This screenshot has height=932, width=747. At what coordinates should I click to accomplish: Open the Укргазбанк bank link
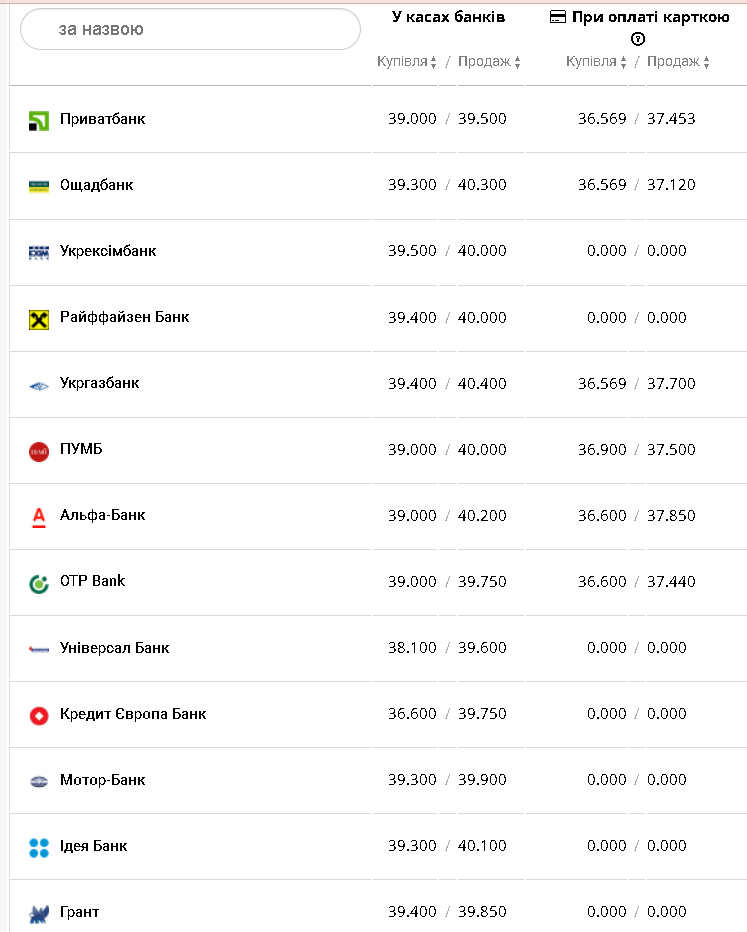99,383
